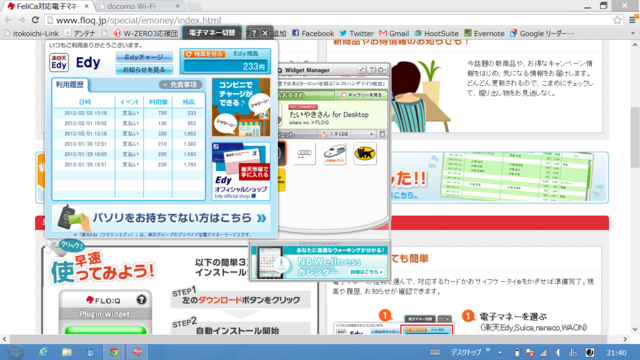Click the trash icon in Widget Manager
640x360 pixels.
382,134
